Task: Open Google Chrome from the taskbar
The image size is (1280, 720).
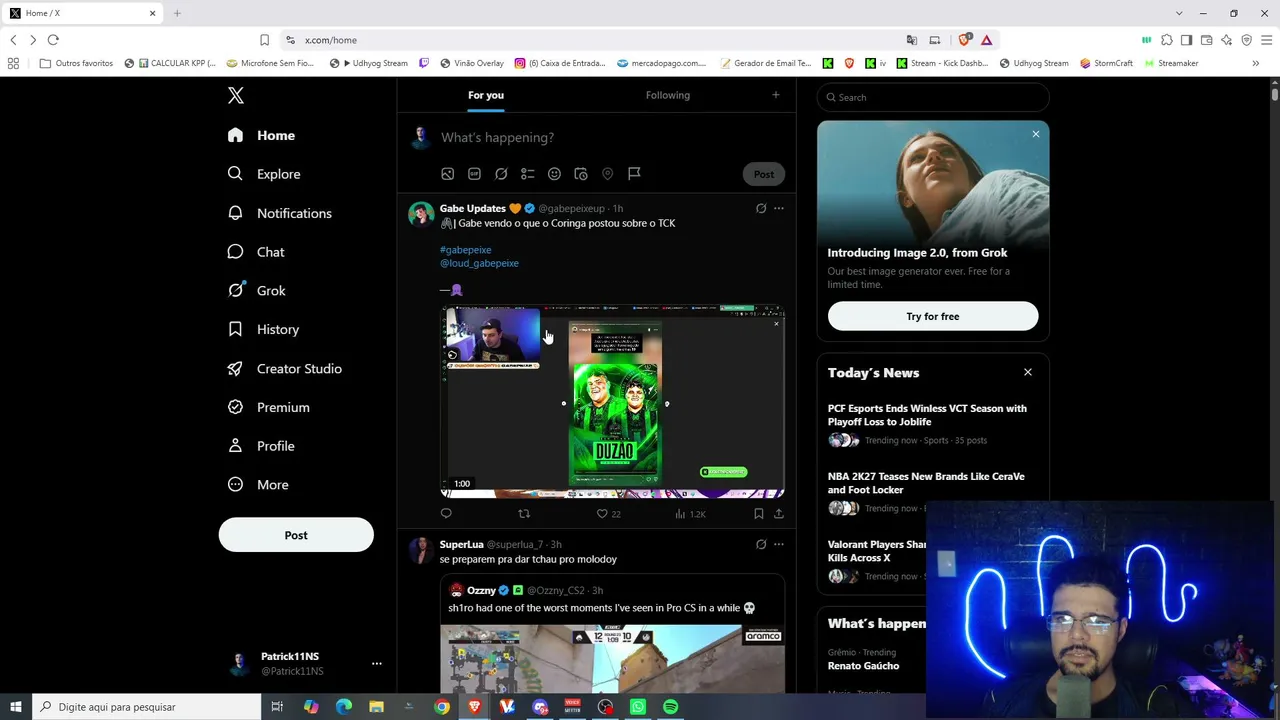Action: (442, 707)
